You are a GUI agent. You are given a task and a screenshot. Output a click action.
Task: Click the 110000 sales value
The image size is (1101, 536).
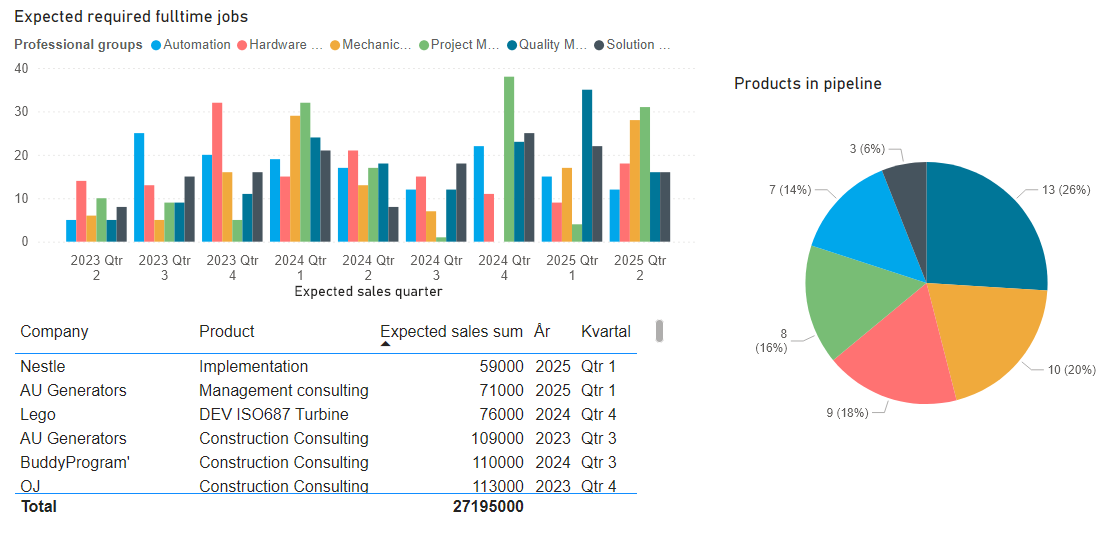pos(498,462)
